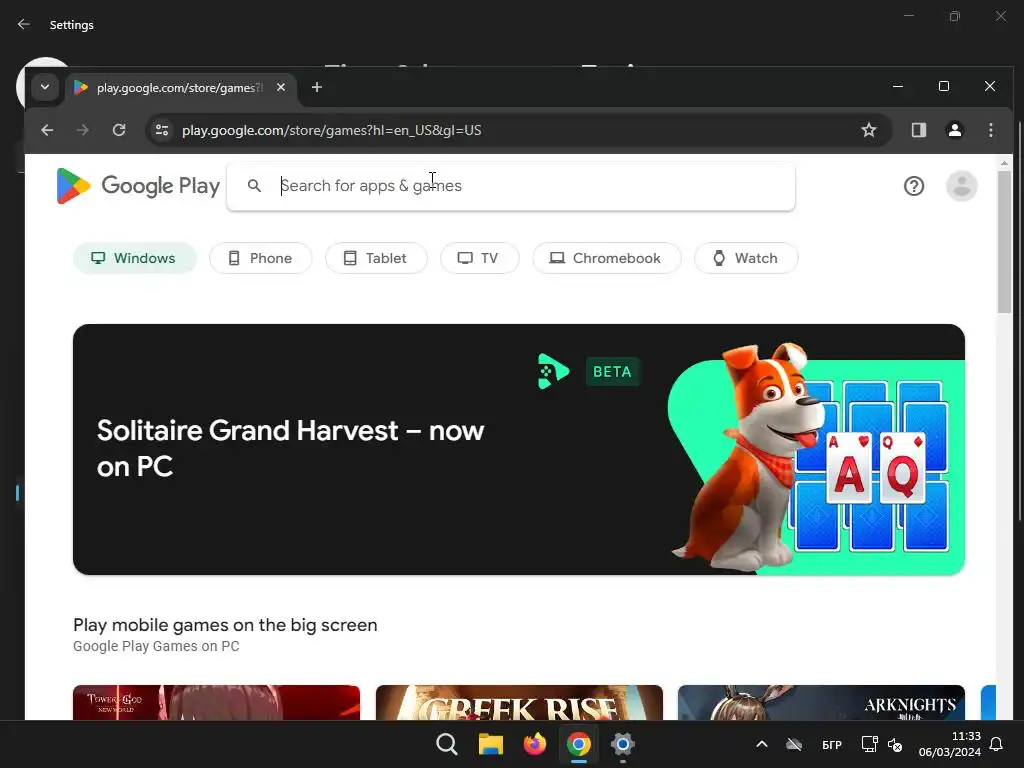Select the TV device filter
The height and width of the screenshot is (768, 1024).
point(479,258)
